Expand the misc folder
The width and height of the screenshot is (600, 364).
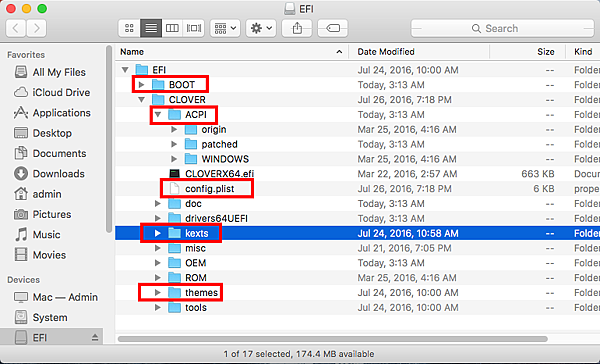158,248
